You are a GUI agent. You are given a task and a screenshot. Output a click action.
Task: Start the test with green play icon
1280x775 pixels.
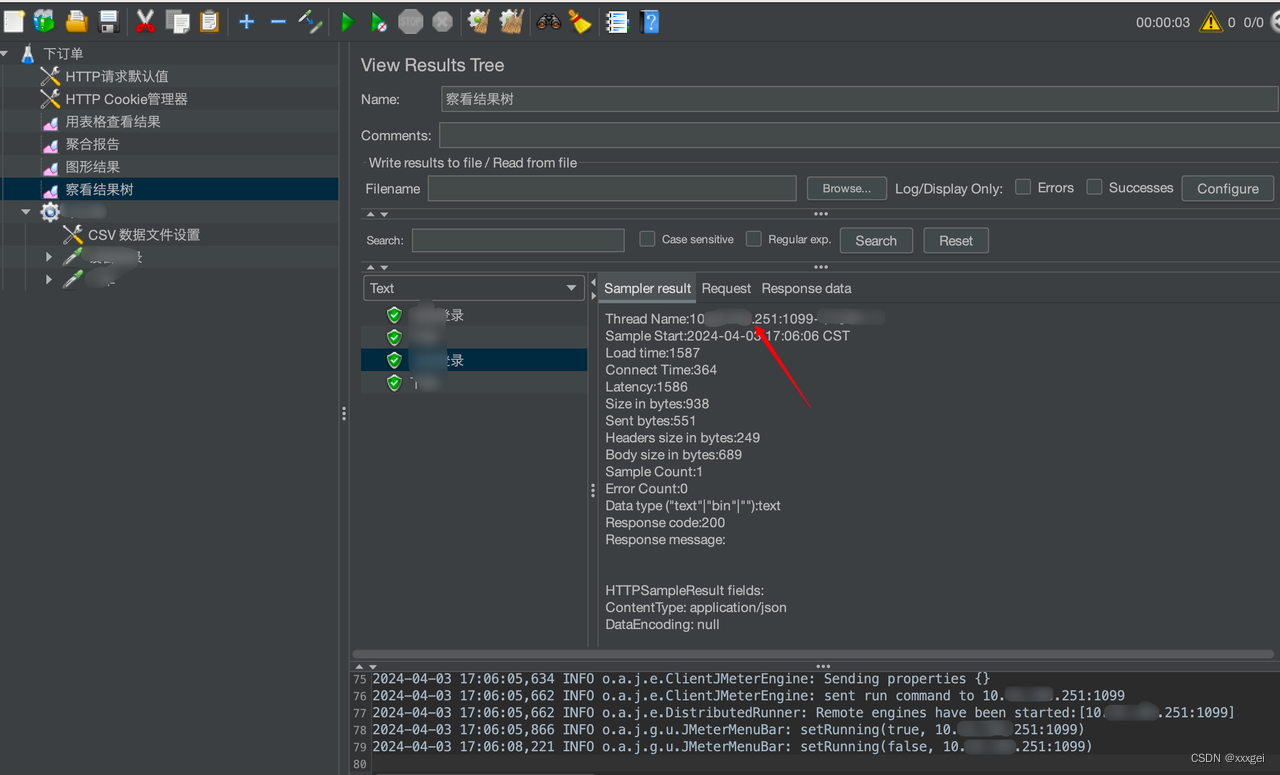tap(347, 21)
